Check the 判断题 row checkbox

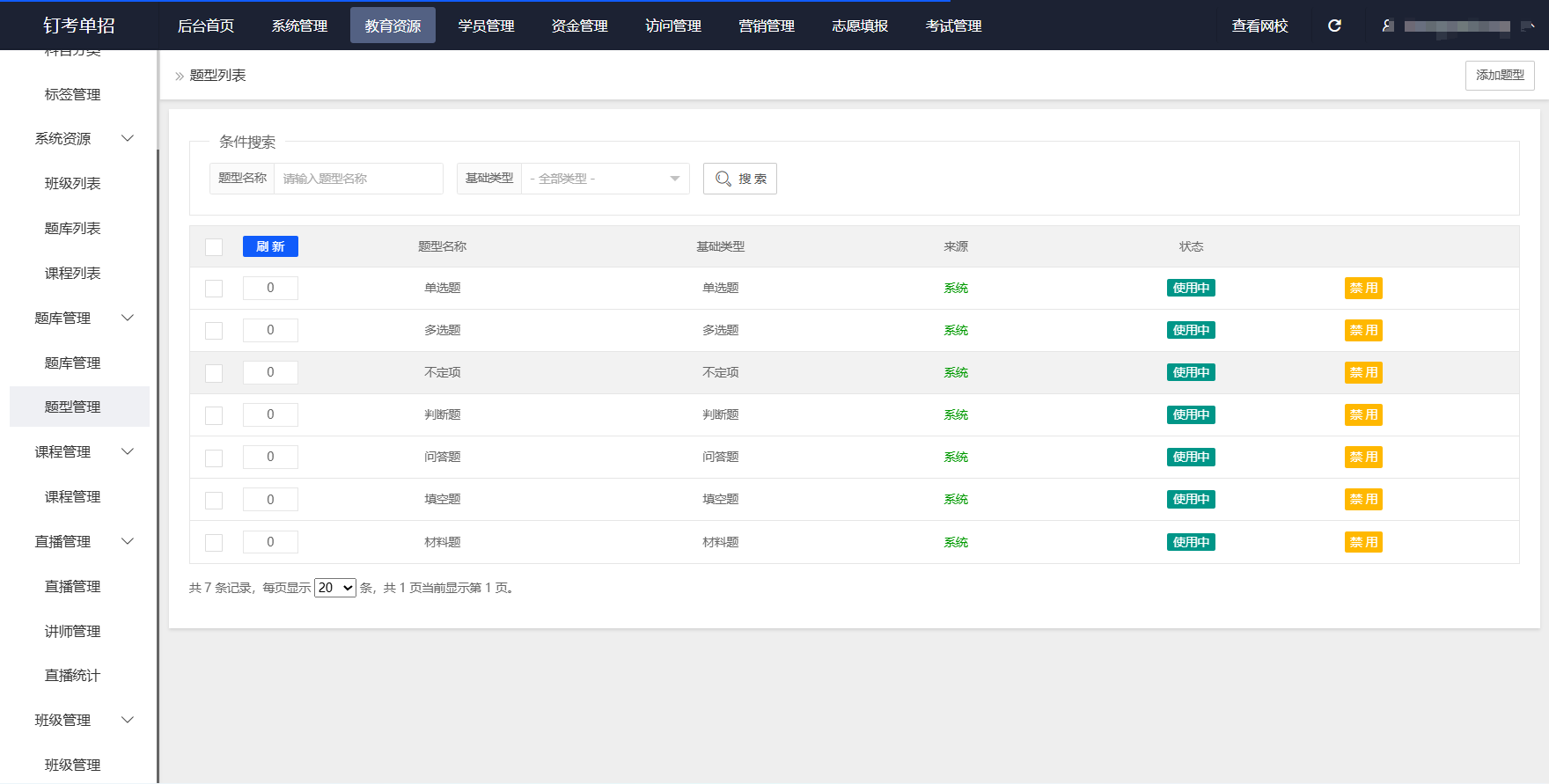point(214,415)
